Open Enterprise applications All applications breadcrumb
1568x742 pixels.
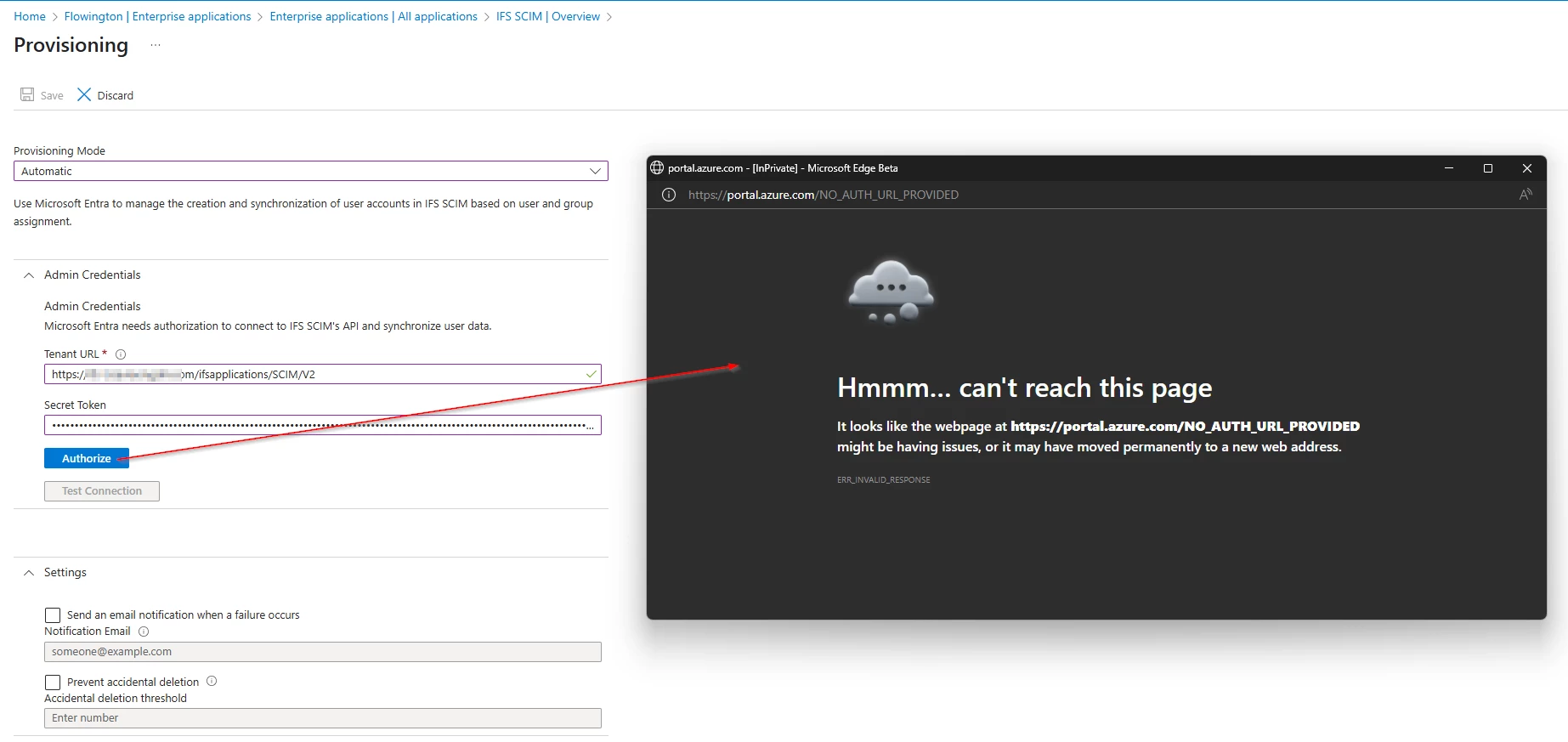tap(373, 16)
